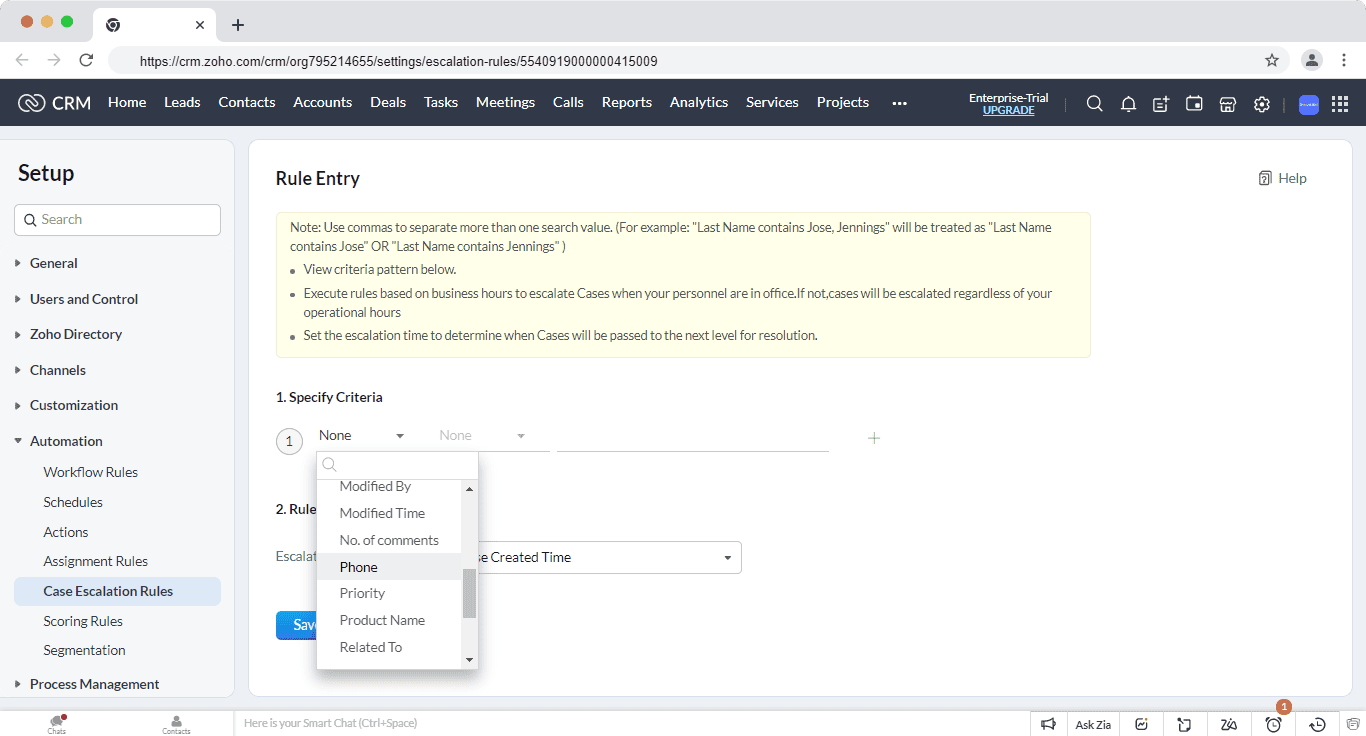Open the condition None dropdown

(x=482, y=436)
